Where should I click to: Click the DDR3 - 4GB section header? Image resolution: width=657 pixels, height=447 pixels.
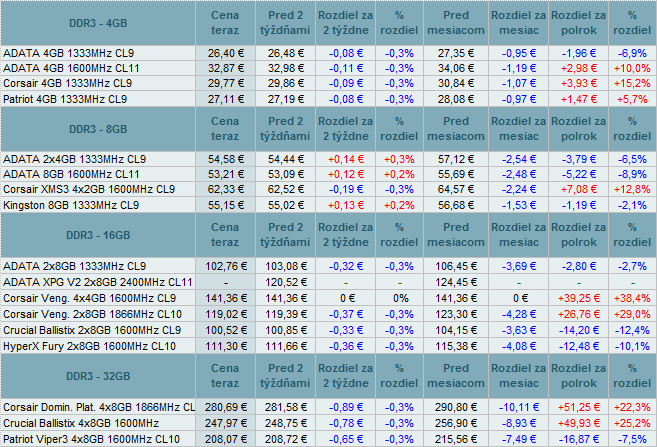click(x=98, y=23)
